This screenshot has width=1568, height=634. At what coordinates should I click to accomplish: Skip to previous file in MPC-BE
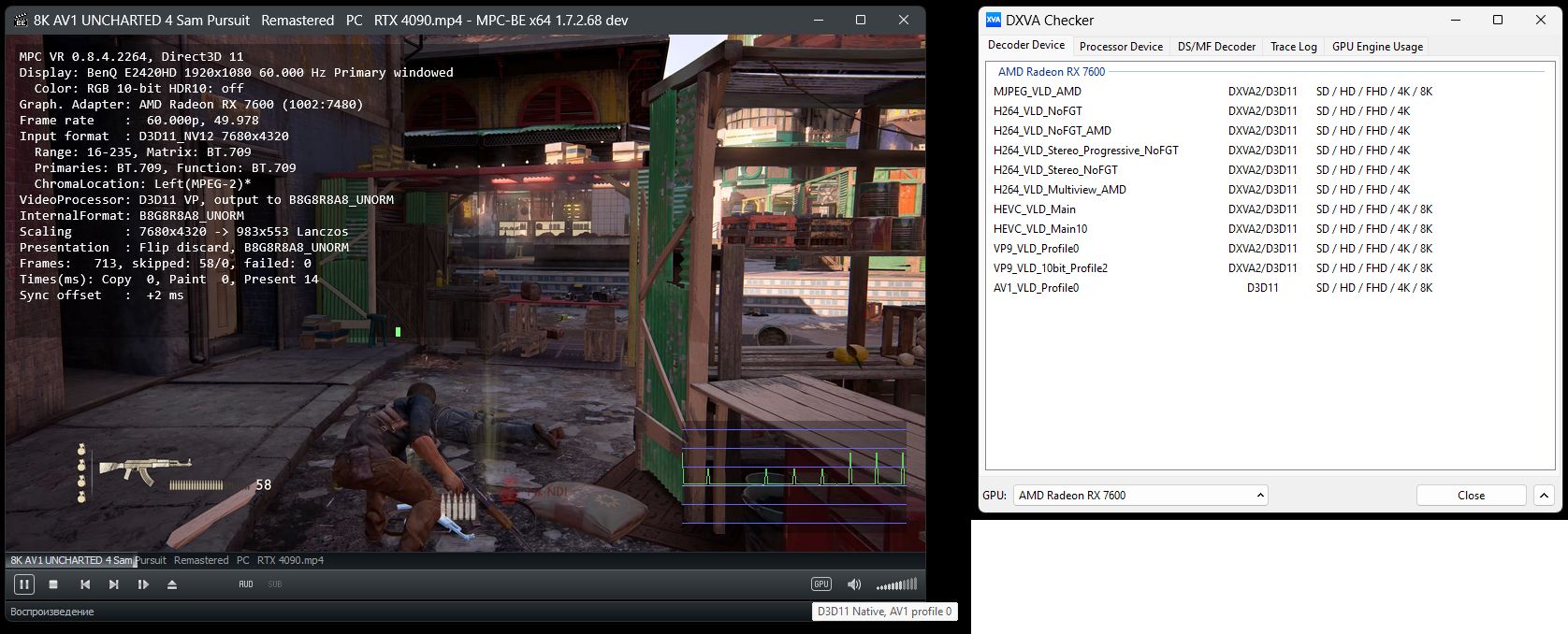point(85,584)
